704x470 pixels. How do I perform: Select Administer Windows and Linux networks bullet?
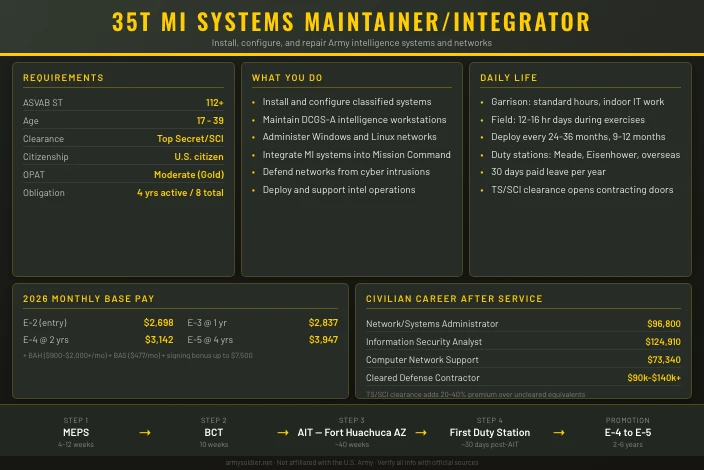click(x=349, y=136)
